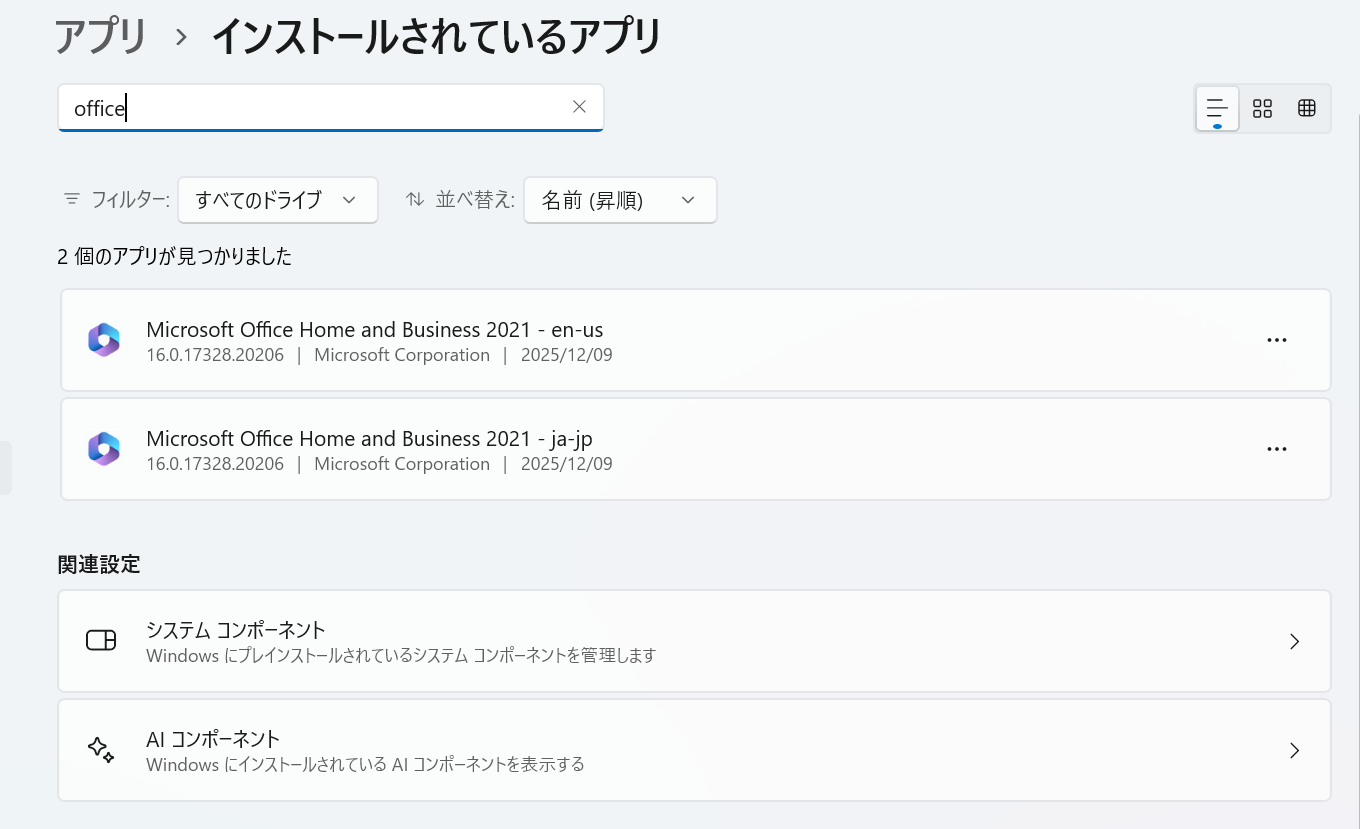The width and height of the screenshot is (1360, 829).
Task: Switch to list view layout
Action: click(1217, 108)
